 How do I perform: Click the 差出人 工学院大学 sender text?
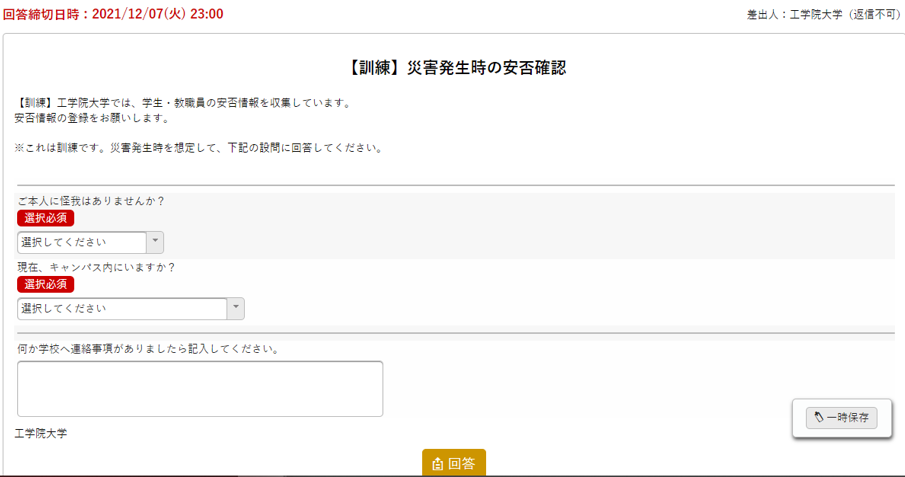[x=822, y=15]
